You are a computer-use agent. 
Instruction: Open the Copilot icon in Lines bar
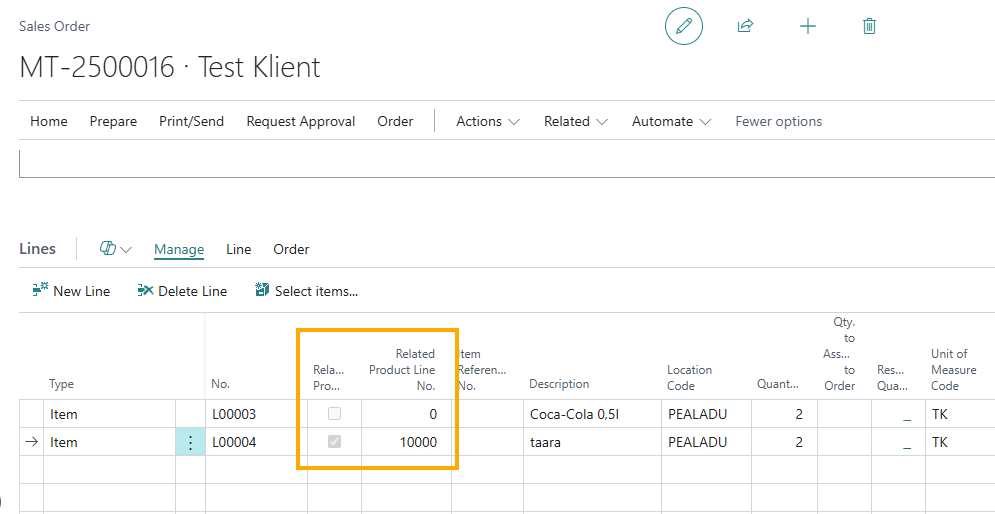coord(108,249)
